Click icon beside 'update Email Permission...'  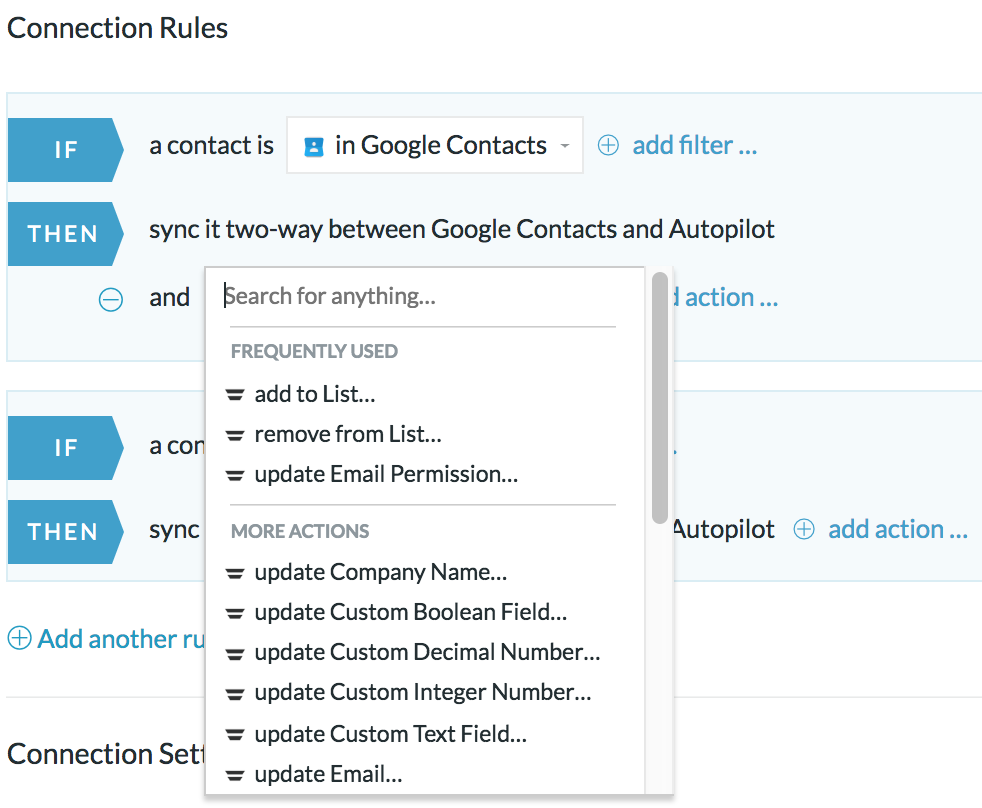(235, 476)
